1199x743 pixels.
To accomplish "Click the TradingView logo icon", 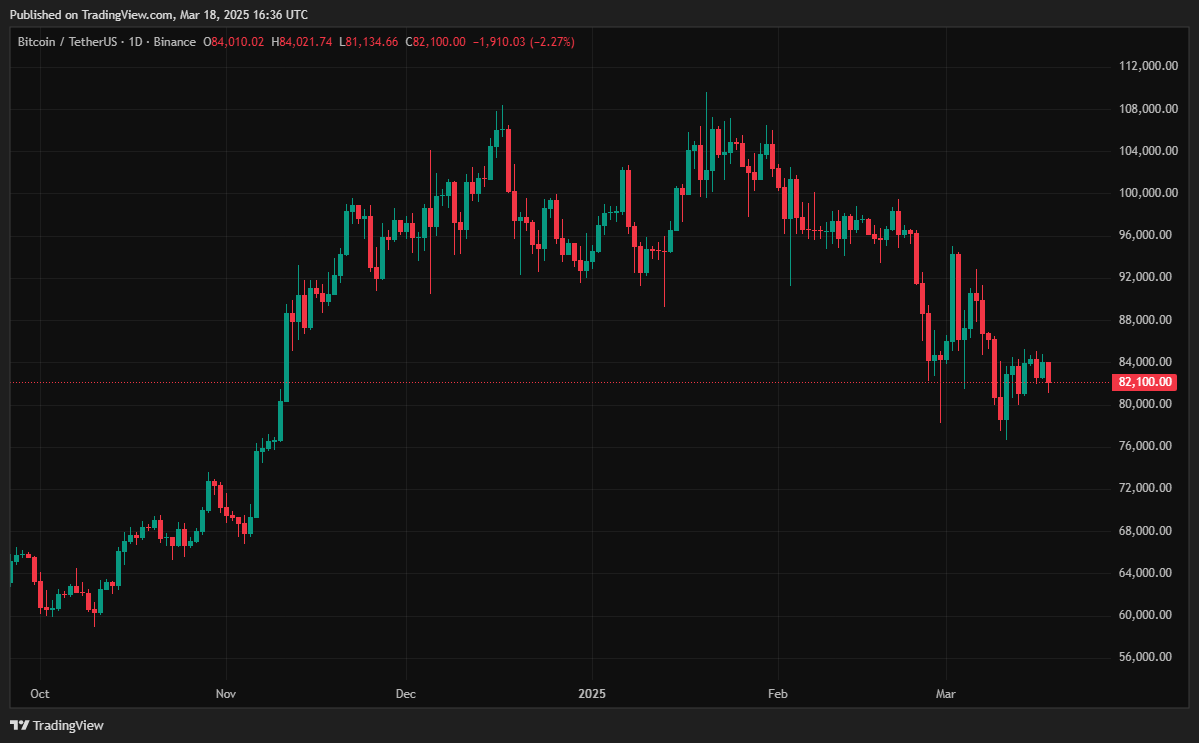I will [19, 725].
